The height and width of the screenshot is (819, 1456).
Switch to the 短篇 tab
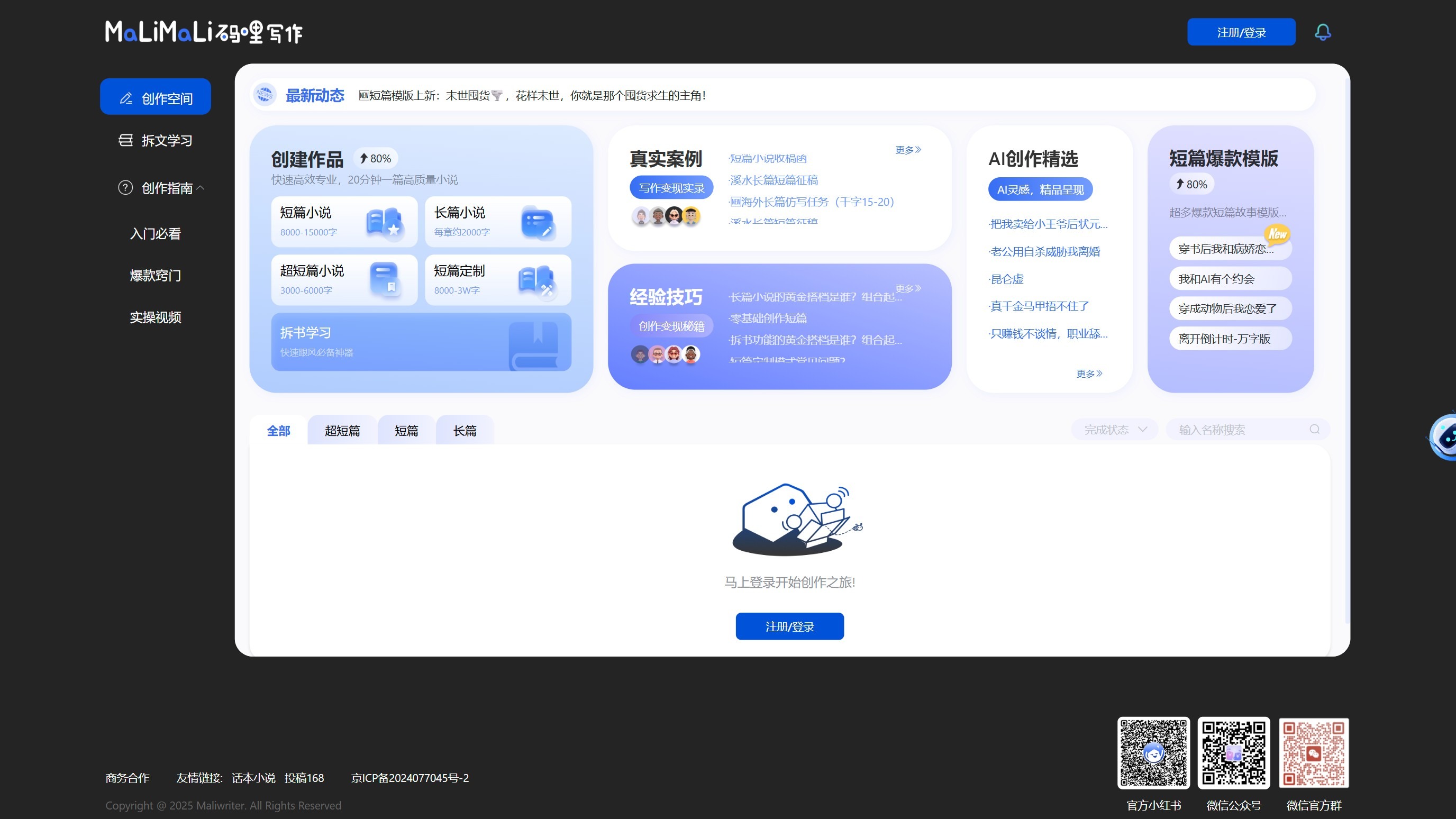(x=406, y=430)
